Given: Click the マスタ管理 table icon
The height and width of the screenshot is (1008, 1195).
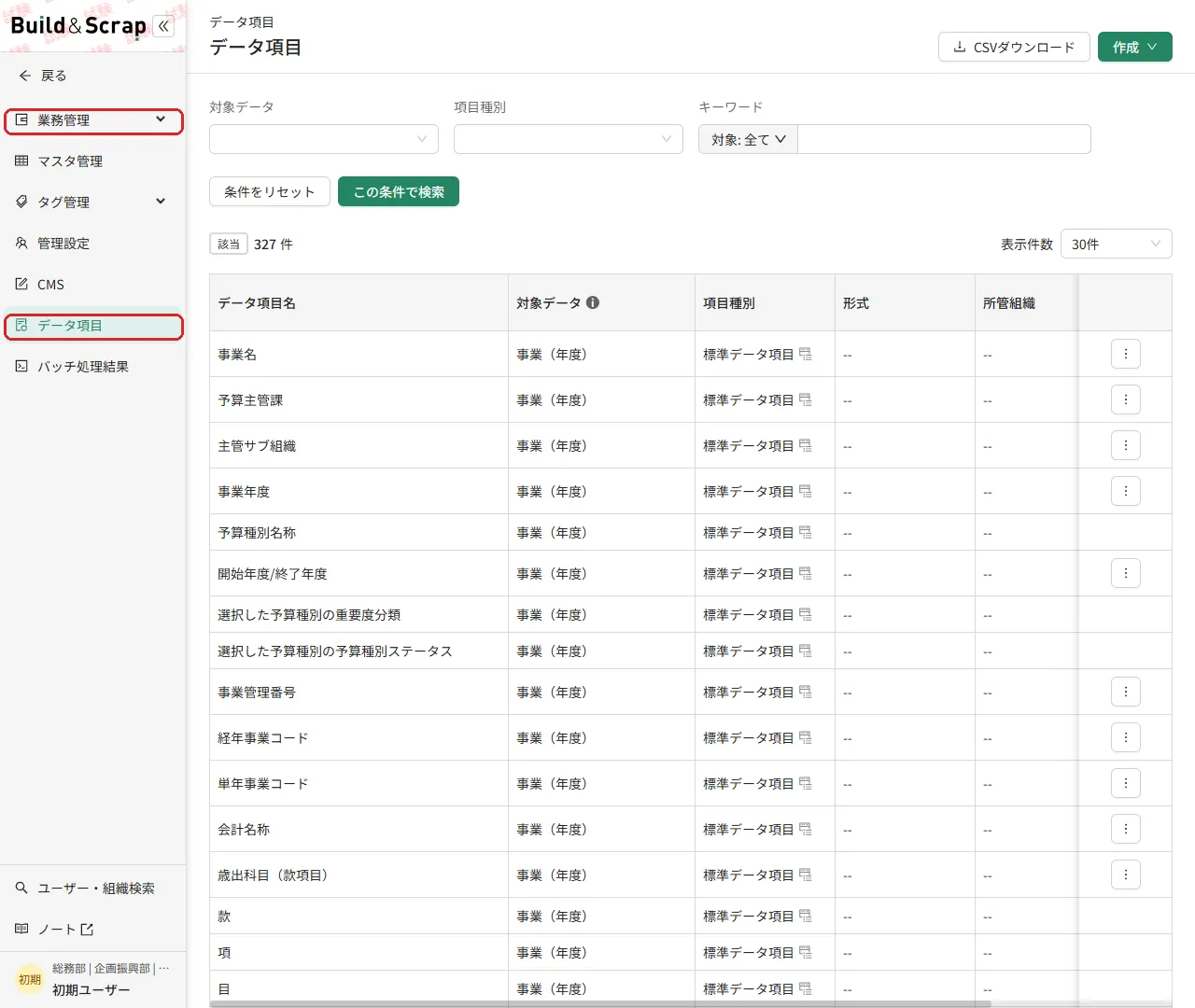Looking at the screenshot, I should (21, 161).
